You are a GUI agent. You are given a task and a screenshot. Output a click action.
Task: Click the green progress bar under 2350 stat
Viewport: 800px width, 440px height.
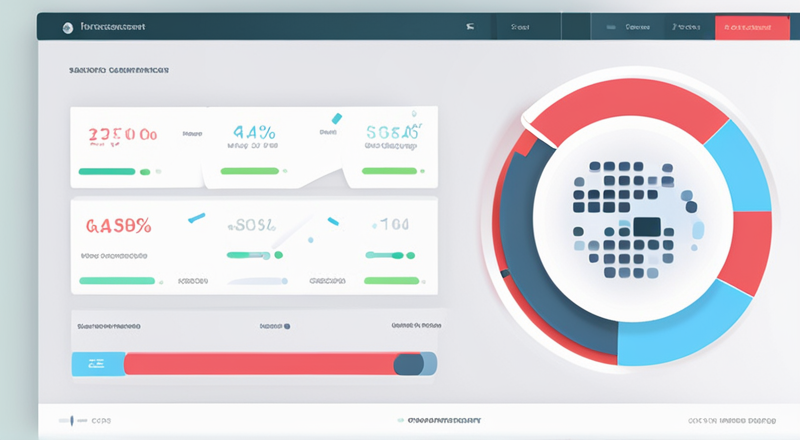coord(106,171)
